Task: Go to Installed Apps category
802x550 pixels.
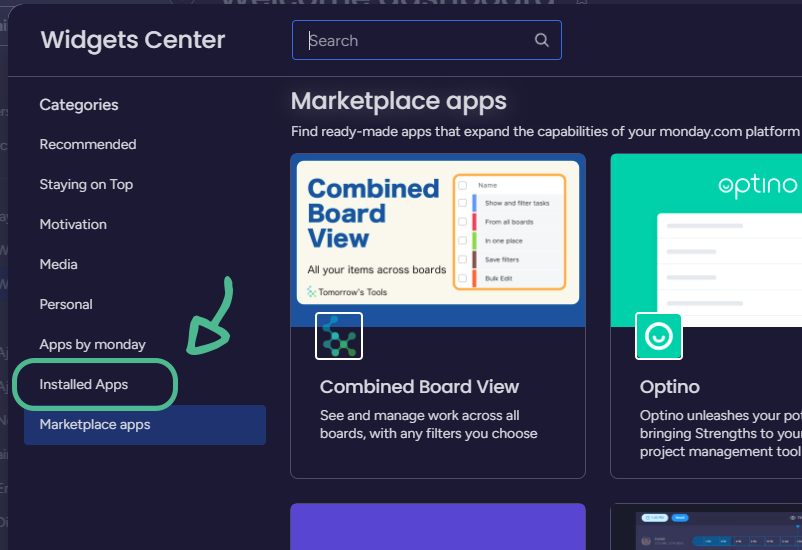Action: click(84, 385)
